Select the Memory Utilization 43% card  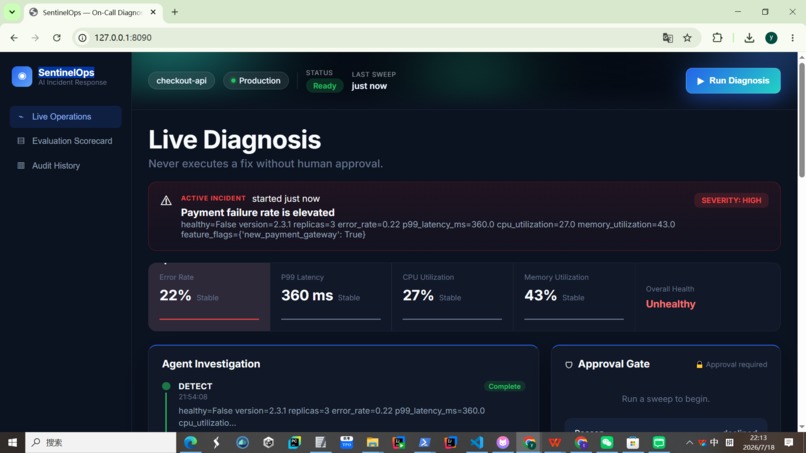pyautogui.click(x=574, y=297)
